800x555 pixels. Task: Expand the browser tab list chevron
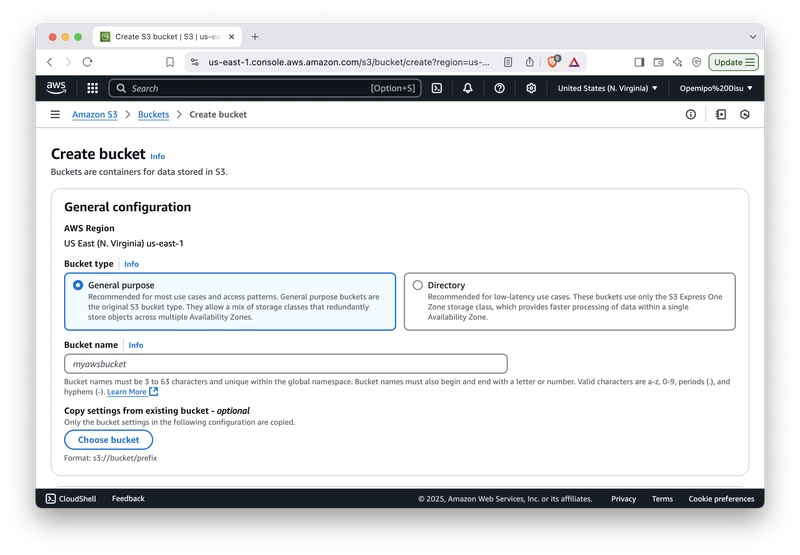click(753, 37)
